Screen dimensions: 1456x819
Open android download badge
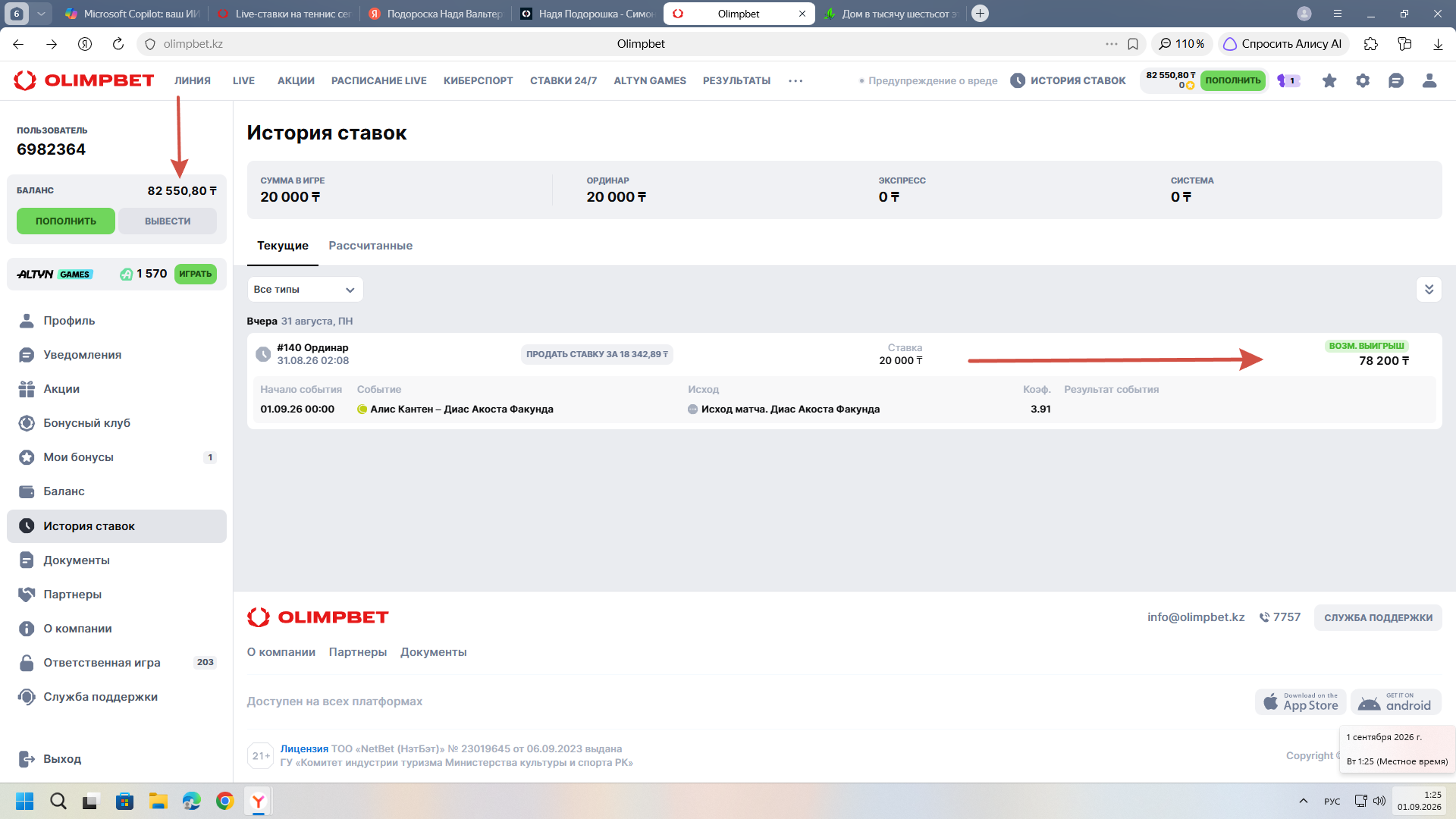click(x=1396, y=702)
